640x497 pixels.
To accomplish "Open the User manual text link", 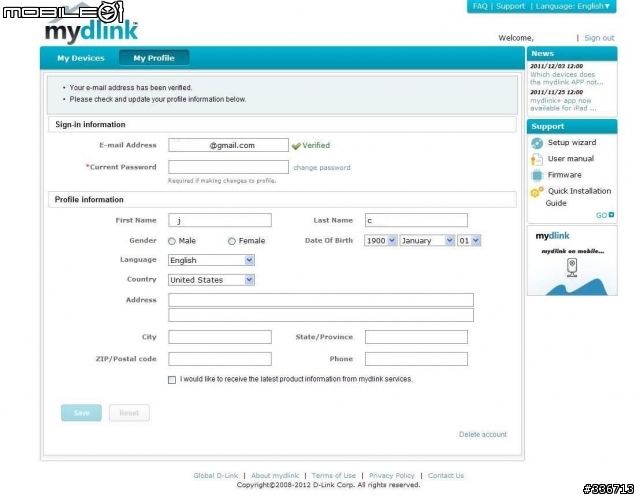I will 571,159.
